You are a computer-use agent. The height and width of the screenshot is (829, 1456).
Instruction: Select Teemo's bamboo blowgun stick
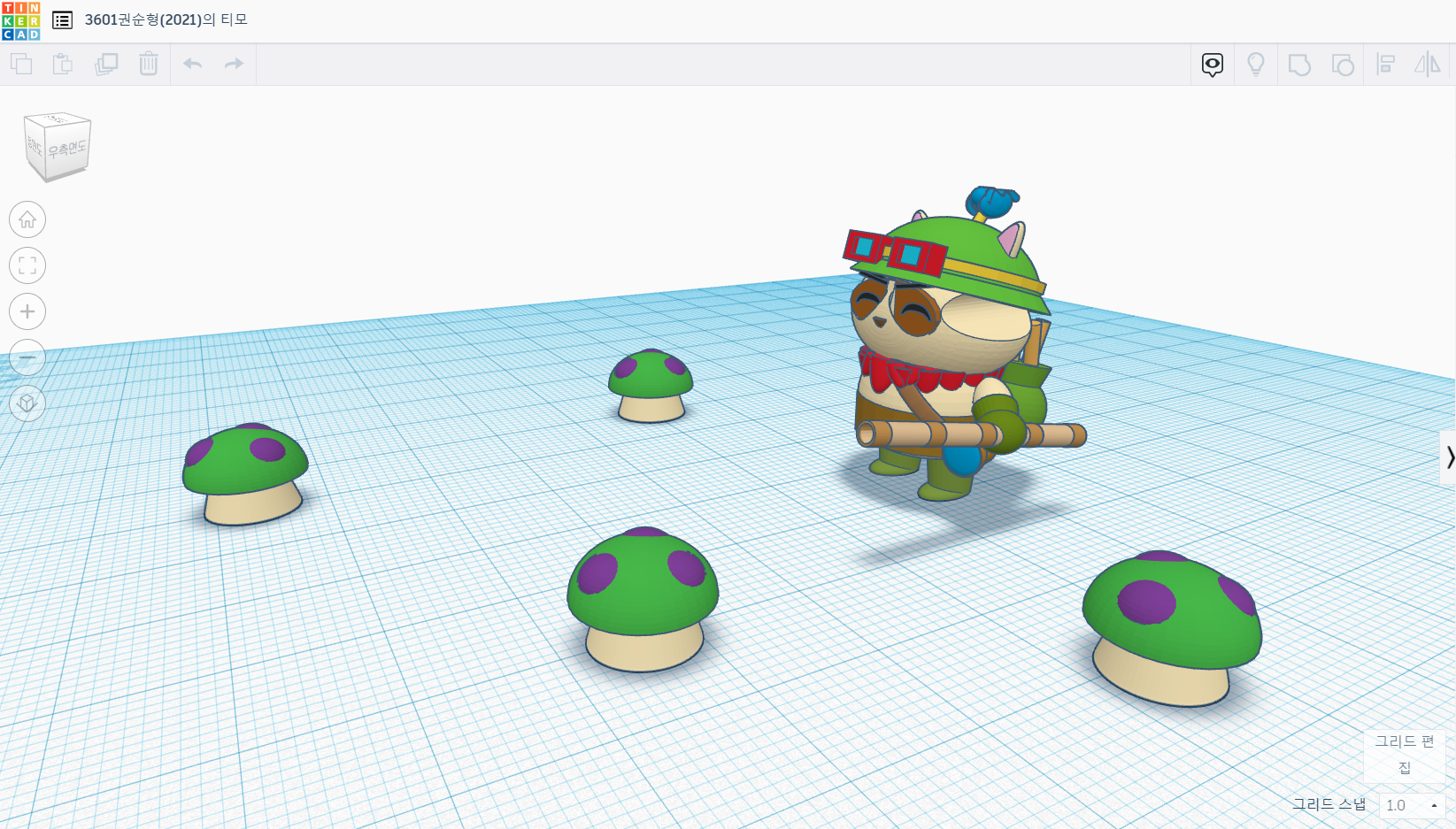tap(971, 434)
